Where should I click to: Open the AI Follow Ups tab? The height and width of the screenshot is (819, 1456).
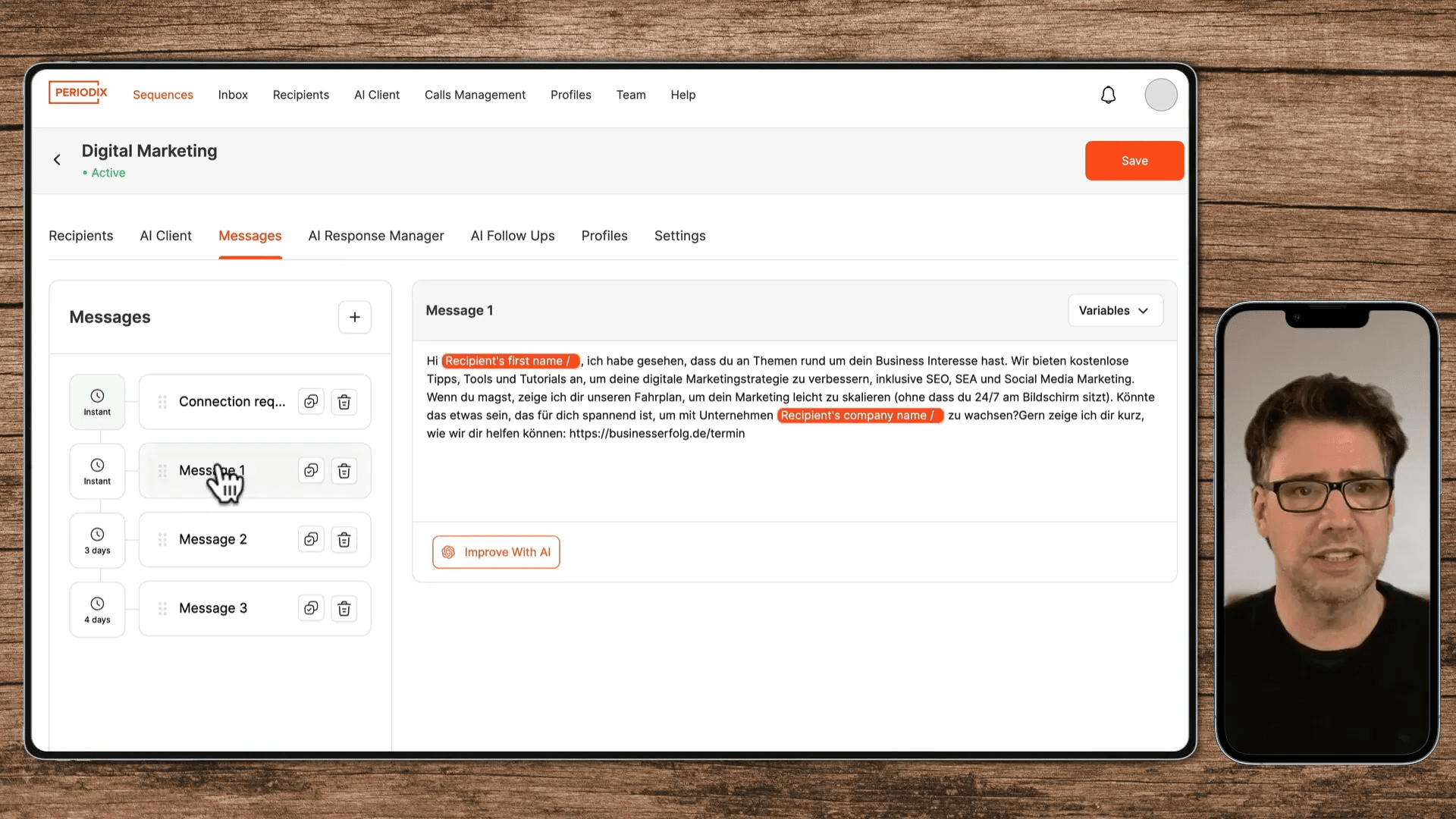[513, 236]
